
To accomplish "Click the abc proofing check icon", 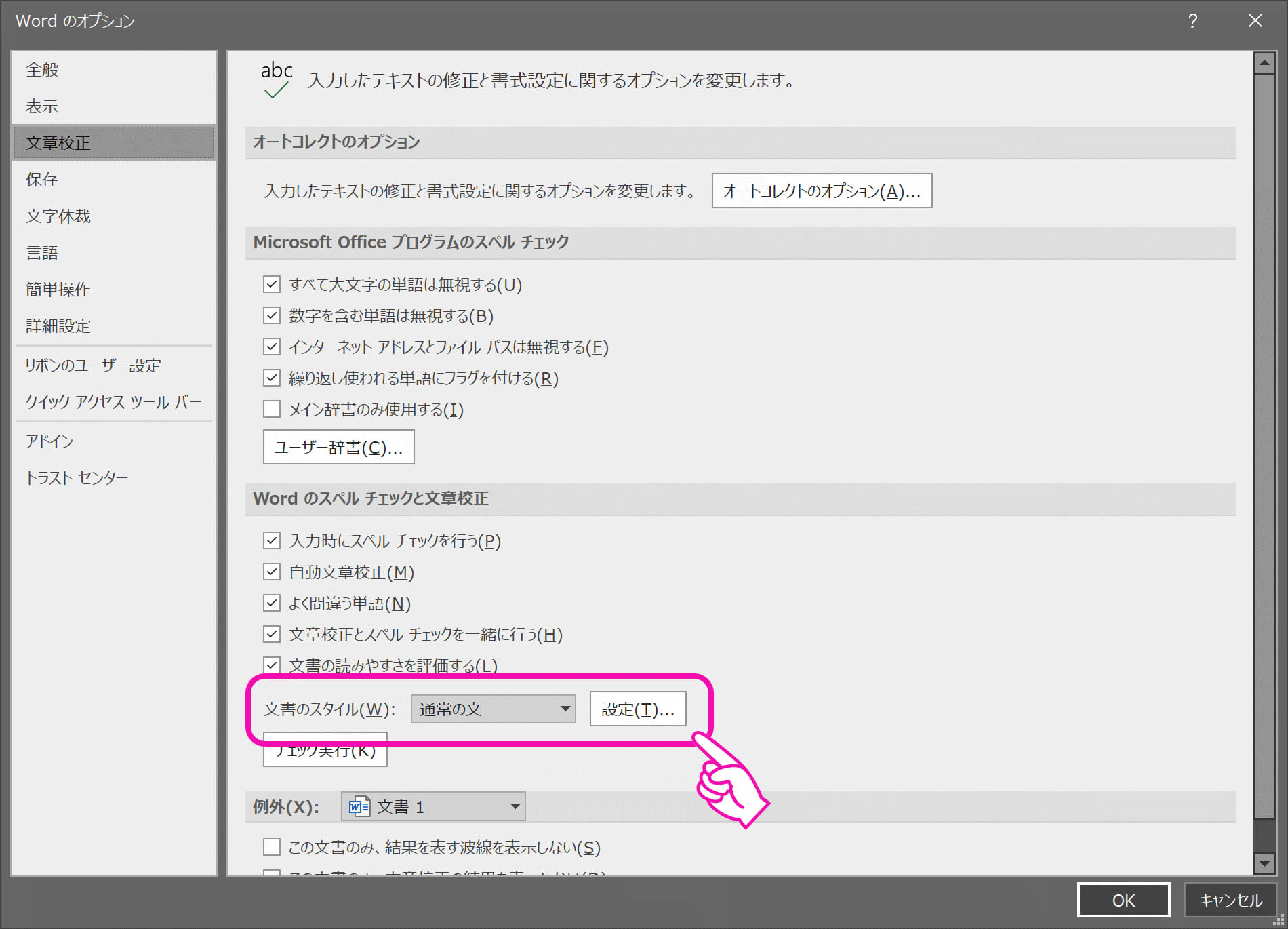I will coord(277,80).
